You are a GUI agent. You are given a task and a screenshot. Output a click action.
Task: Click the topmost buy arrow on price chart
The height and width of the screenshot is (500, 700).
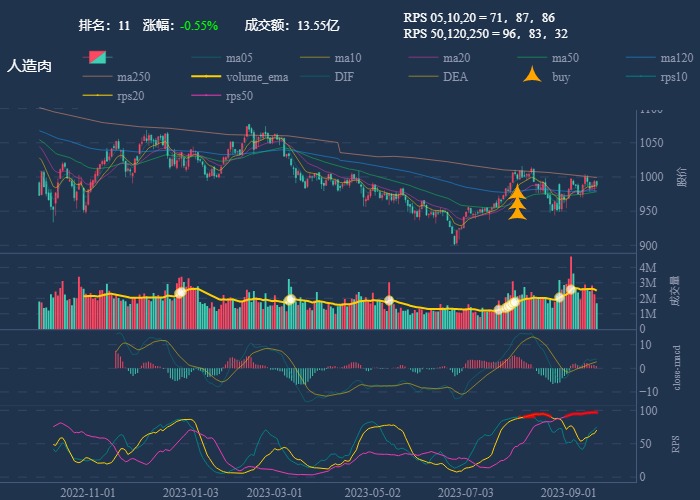point(517,190)
